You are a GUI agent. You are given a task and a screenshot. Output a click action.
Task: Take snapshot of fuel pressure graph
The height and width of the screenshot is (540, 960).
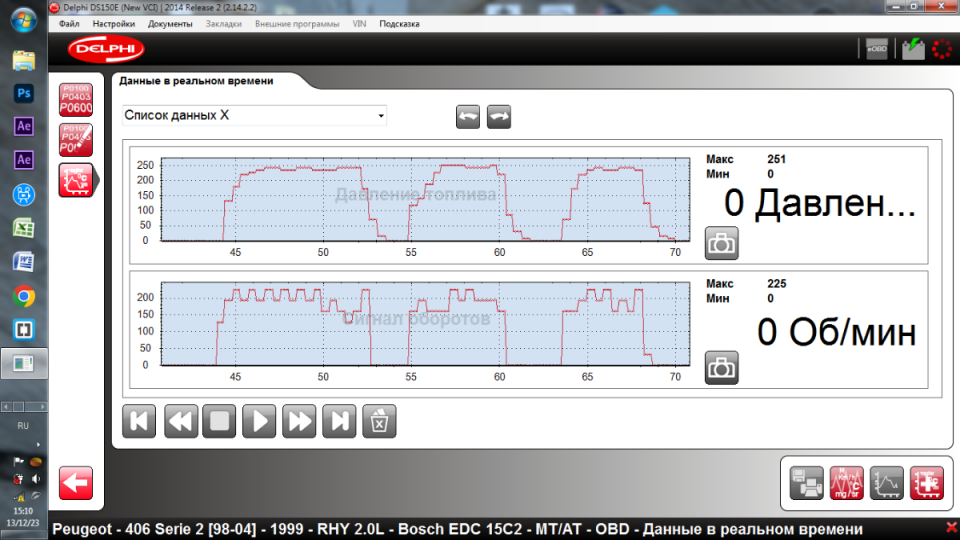click(721, 242)
